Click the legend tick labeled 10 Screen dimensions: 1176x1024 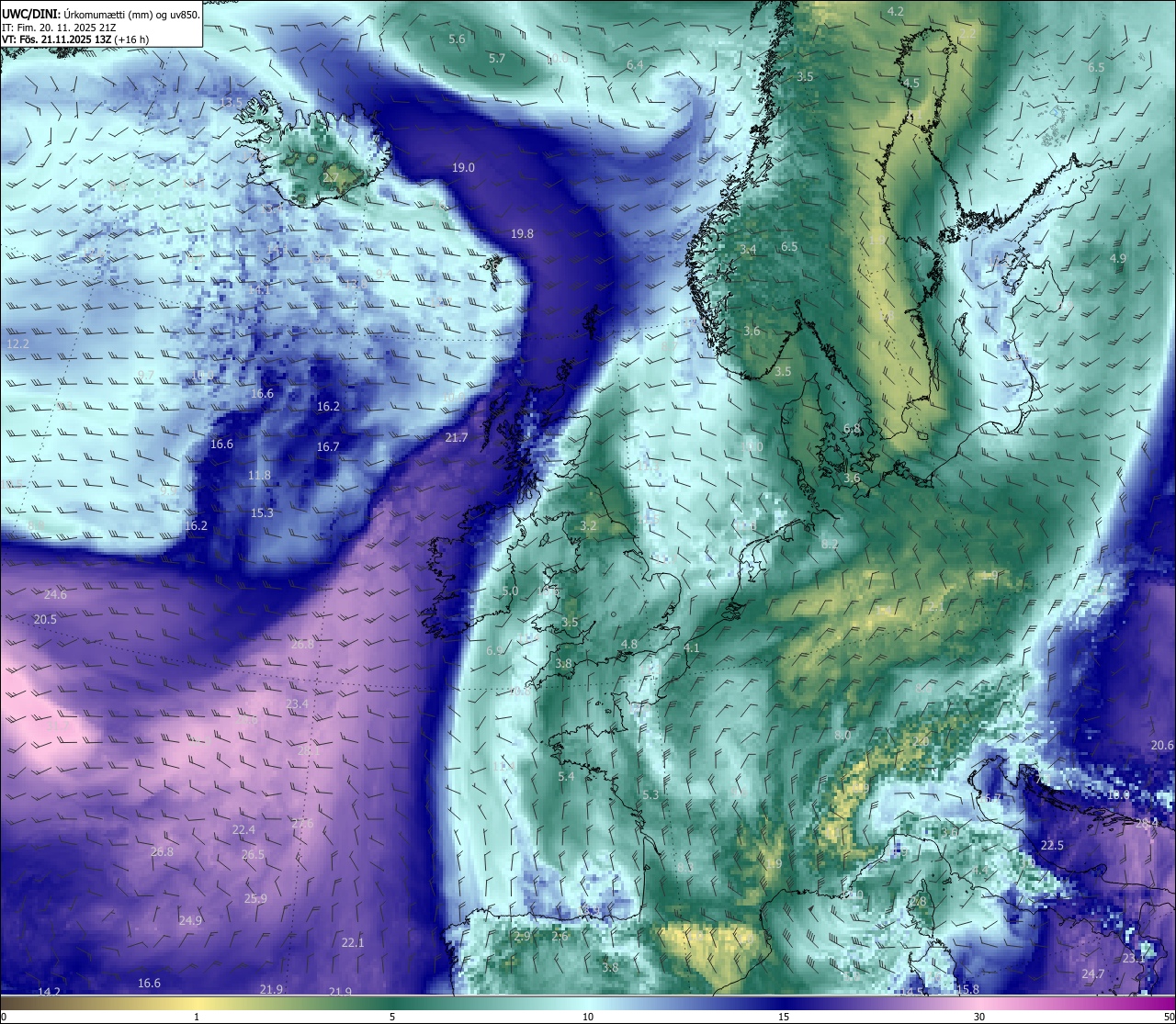tap(588, 1017)
